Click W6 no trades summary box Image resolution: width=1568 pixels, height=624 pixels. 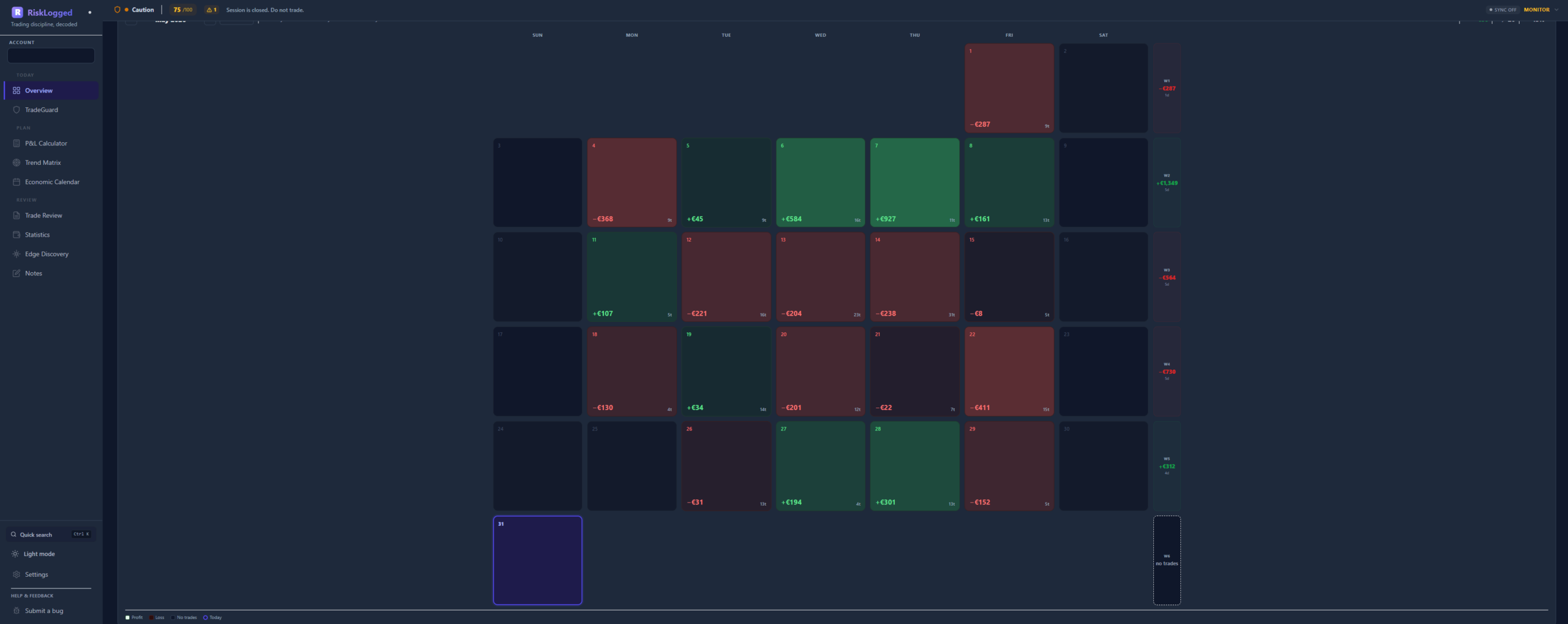(1167, 560)
